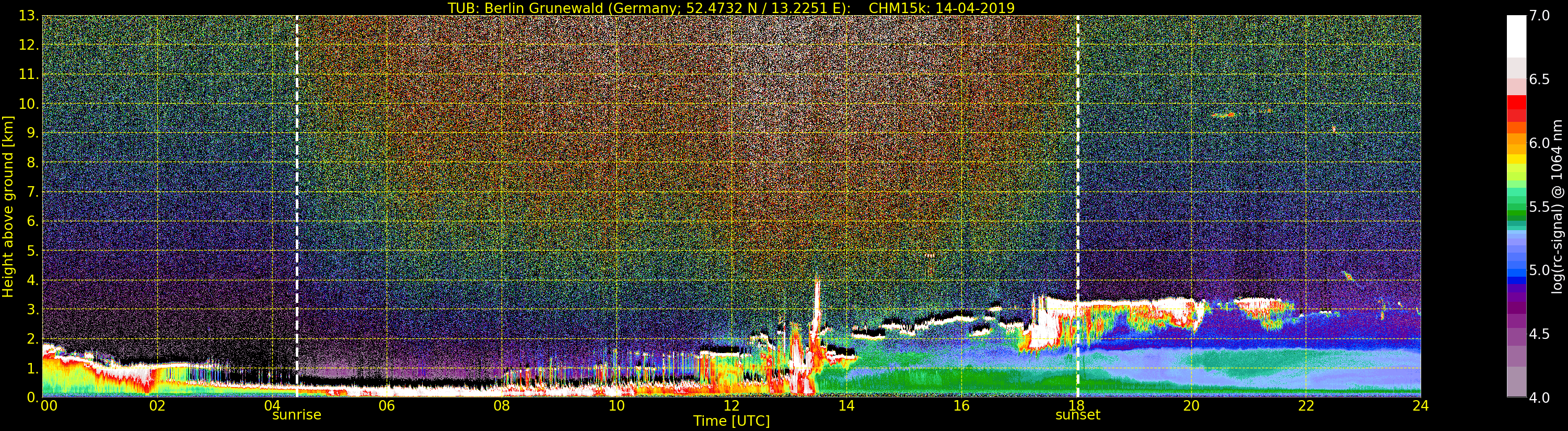
Task: Click time axis tick '14'
Action: (x=846, y=405)
